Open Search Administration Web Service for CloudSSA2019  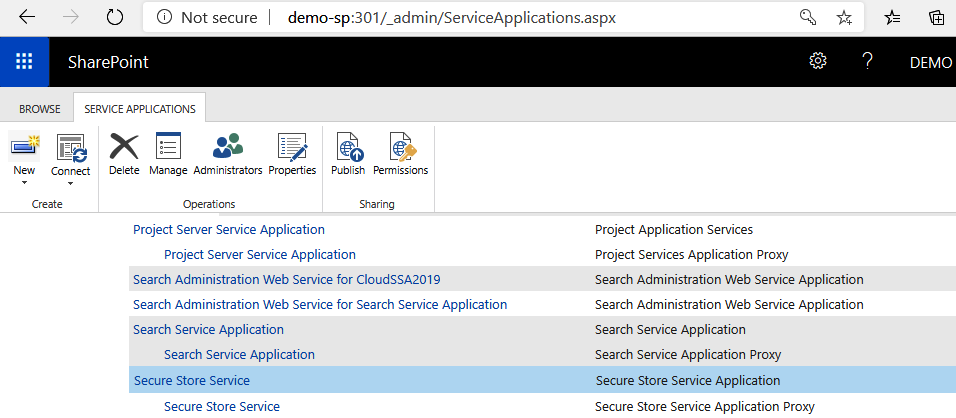pyautogui.click(x=287, y=280)
